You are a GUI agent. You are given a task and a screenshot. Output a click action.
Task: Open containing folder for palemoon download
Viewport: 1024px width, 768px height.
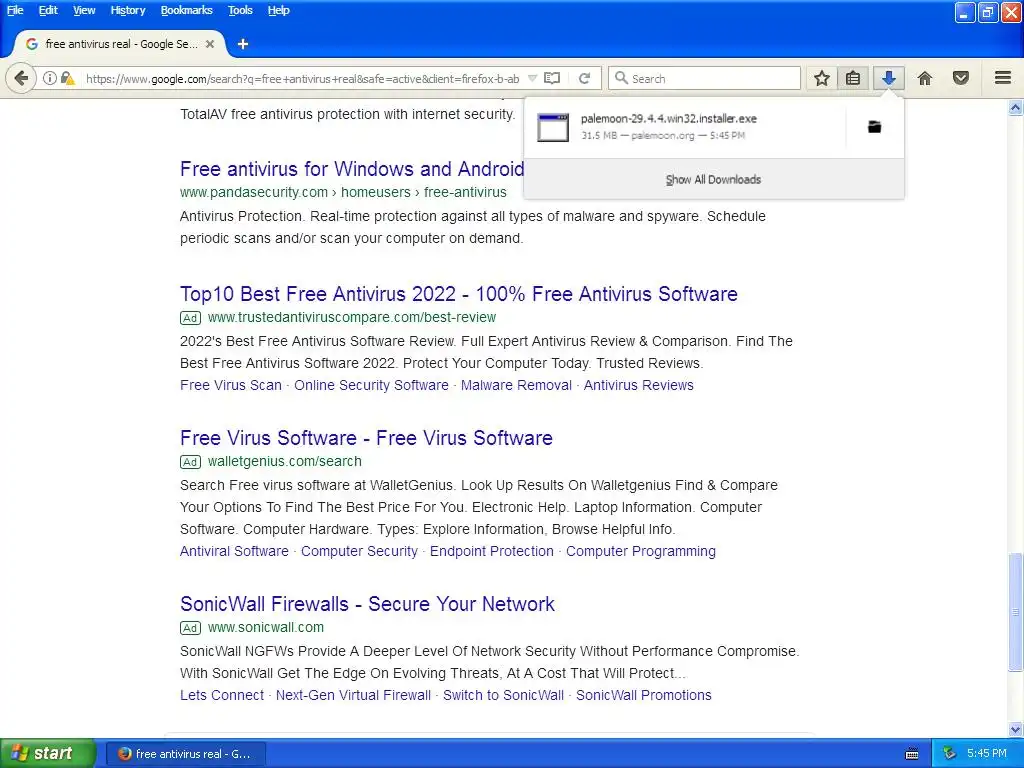point(874,127)
